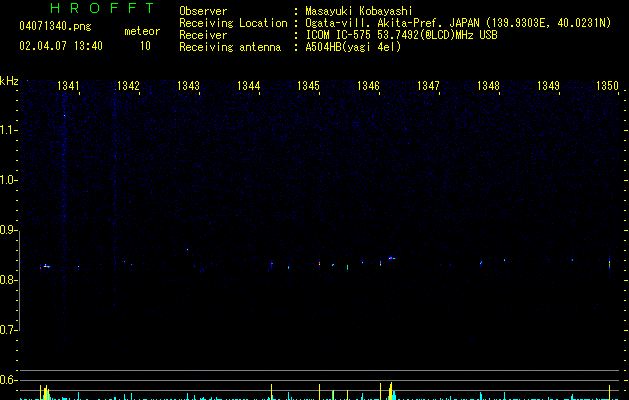Click the Receiving antenna label
The width and height of the screenshot is (629, 400).
pos(230,47)
